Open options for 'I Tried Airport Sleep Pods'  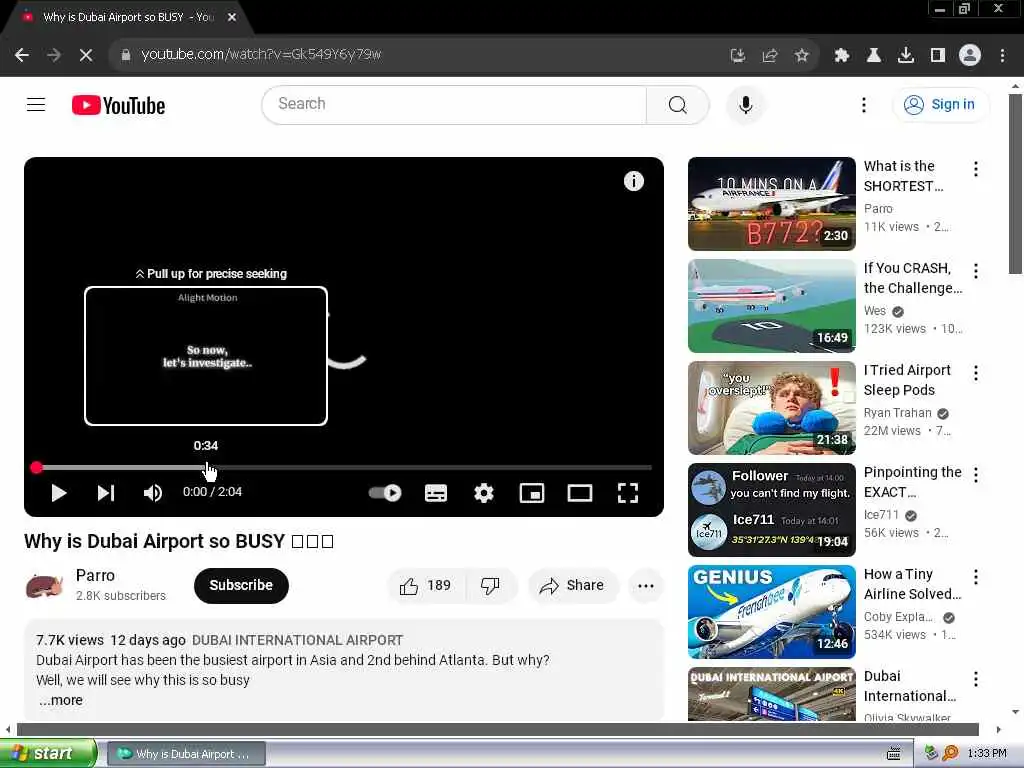click(x=976, y=373)
